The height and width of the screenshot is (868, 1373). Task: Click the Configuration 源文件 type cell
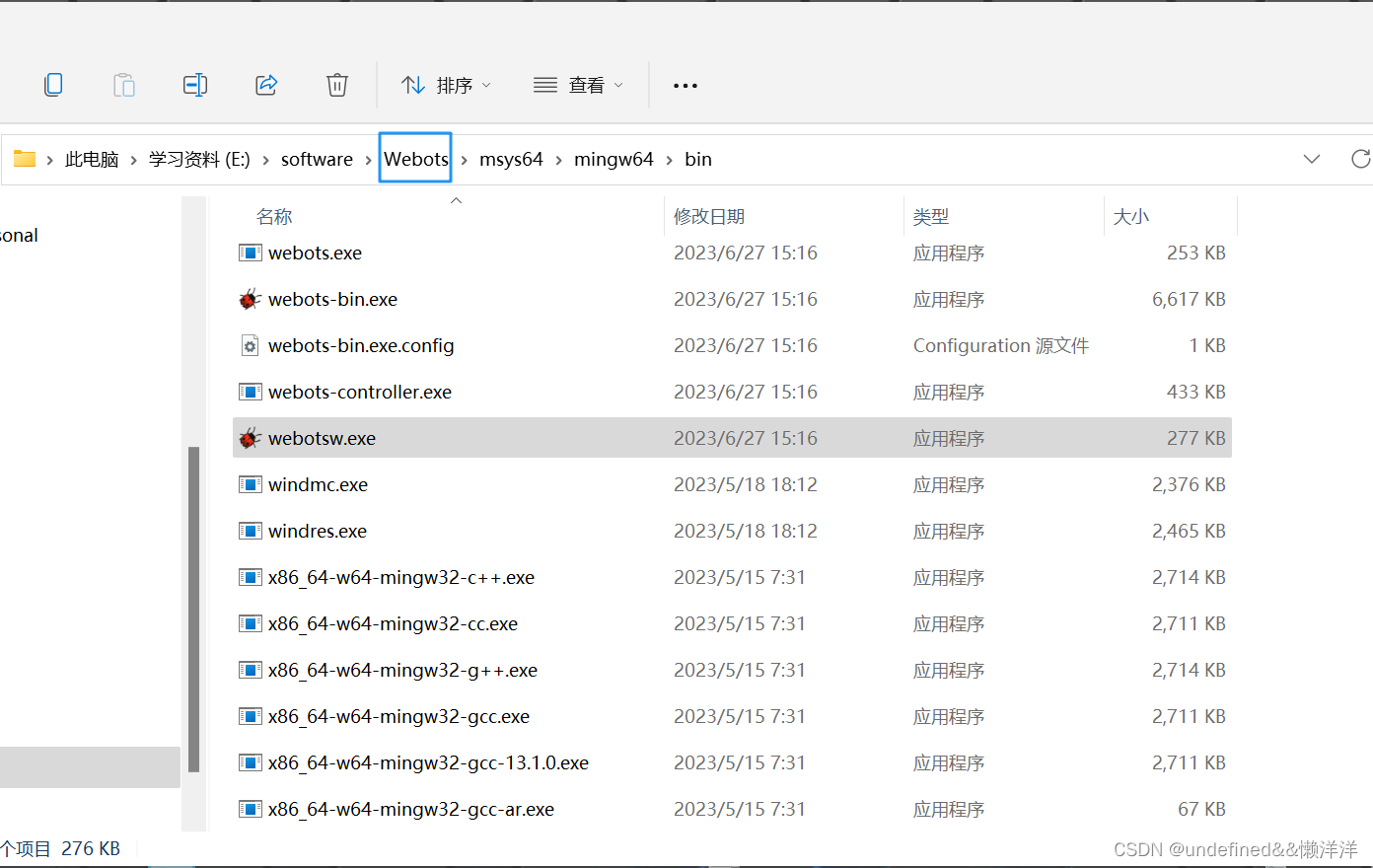pyautogui.click(x=1001, y=345)
